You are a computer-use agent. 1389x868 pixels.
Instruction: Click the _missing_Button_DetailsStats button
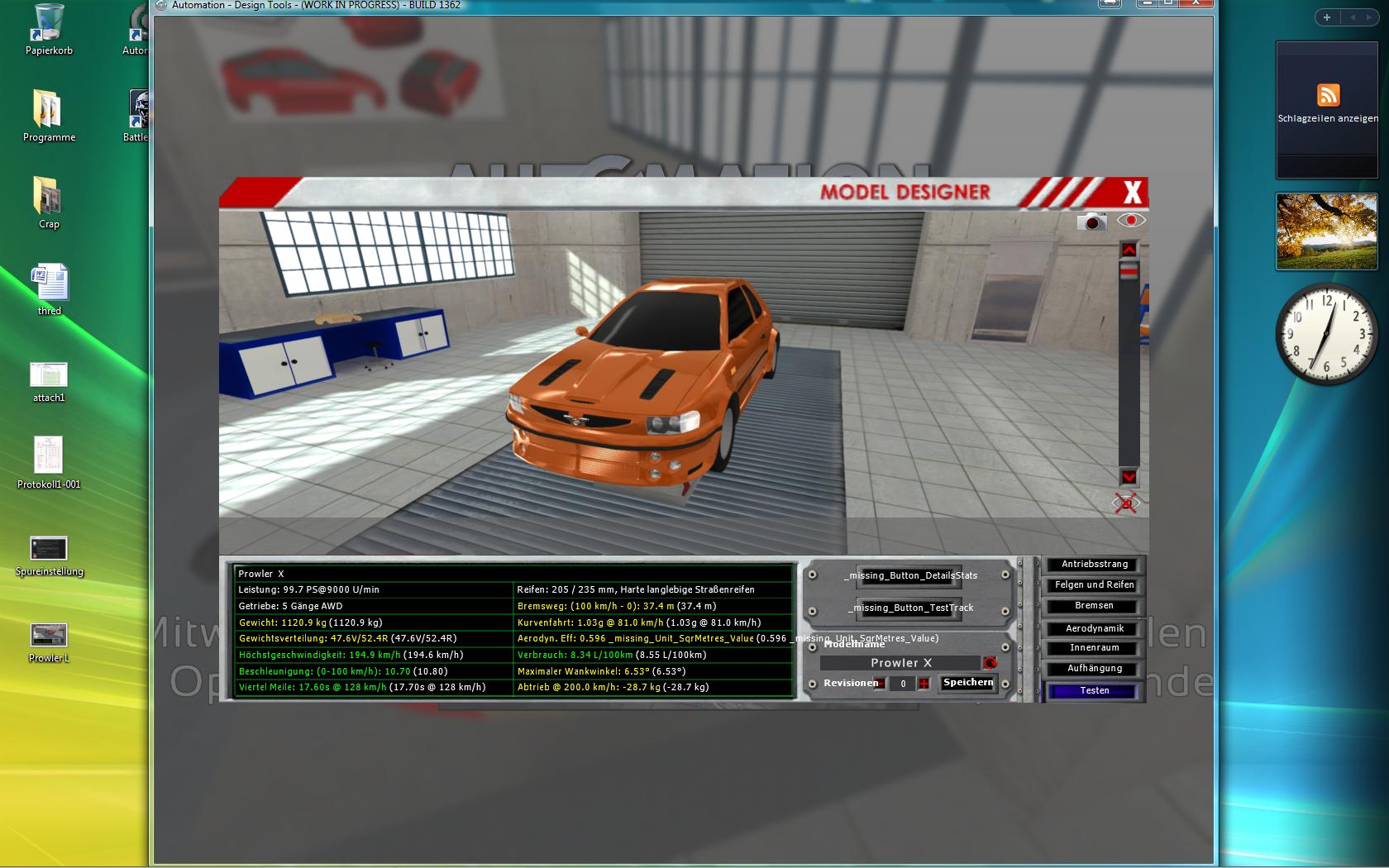tap(909, 575)
